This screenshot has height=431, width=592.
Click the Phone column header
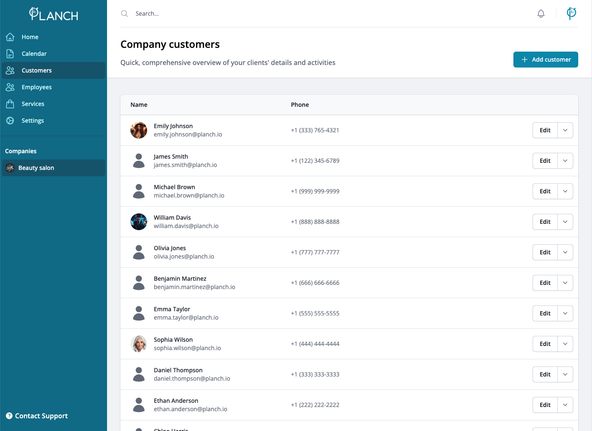pyautogui.click(x=300, y=105)
